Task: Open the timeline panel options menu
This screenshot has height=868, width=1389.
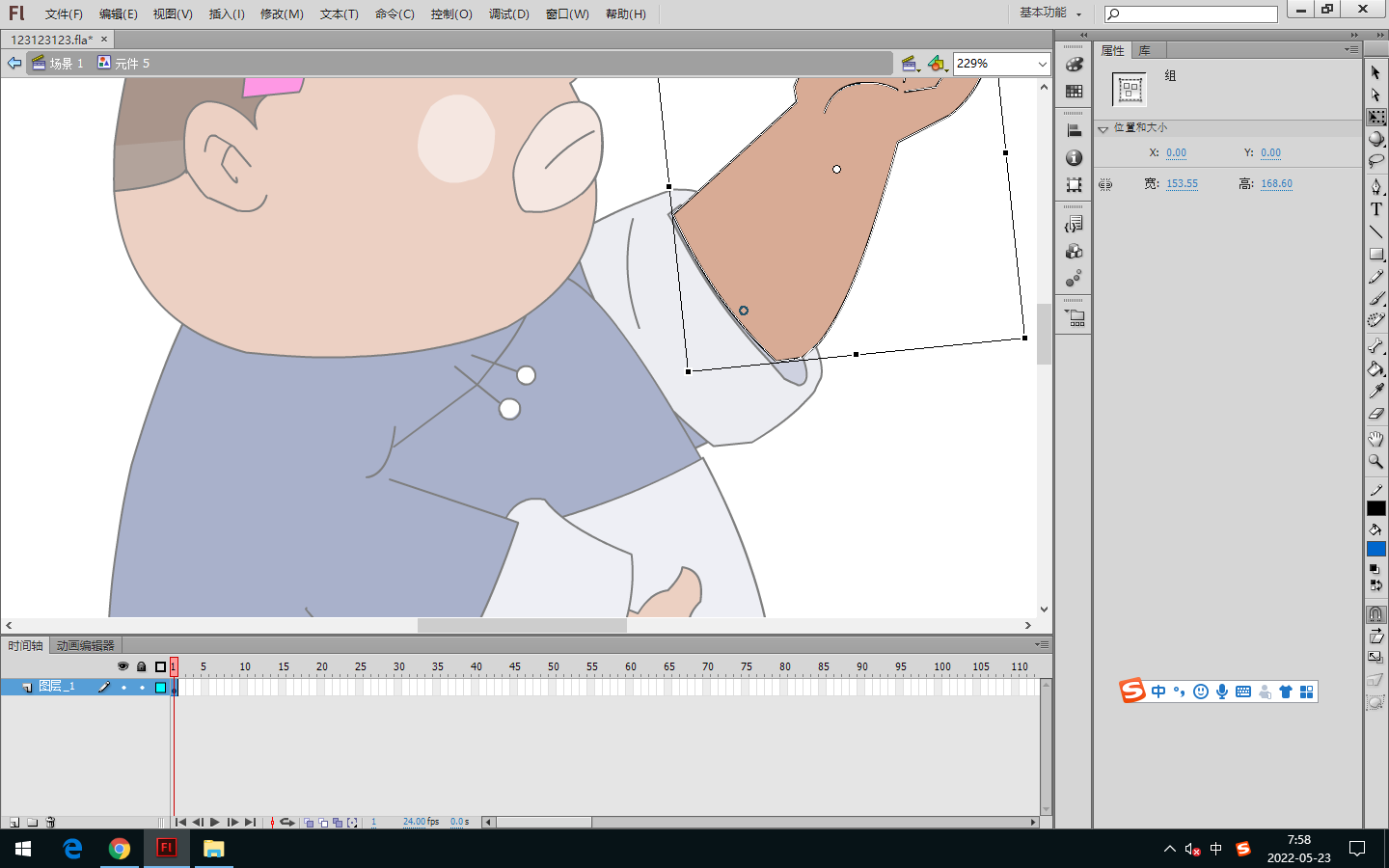Action: [1042, 644]
